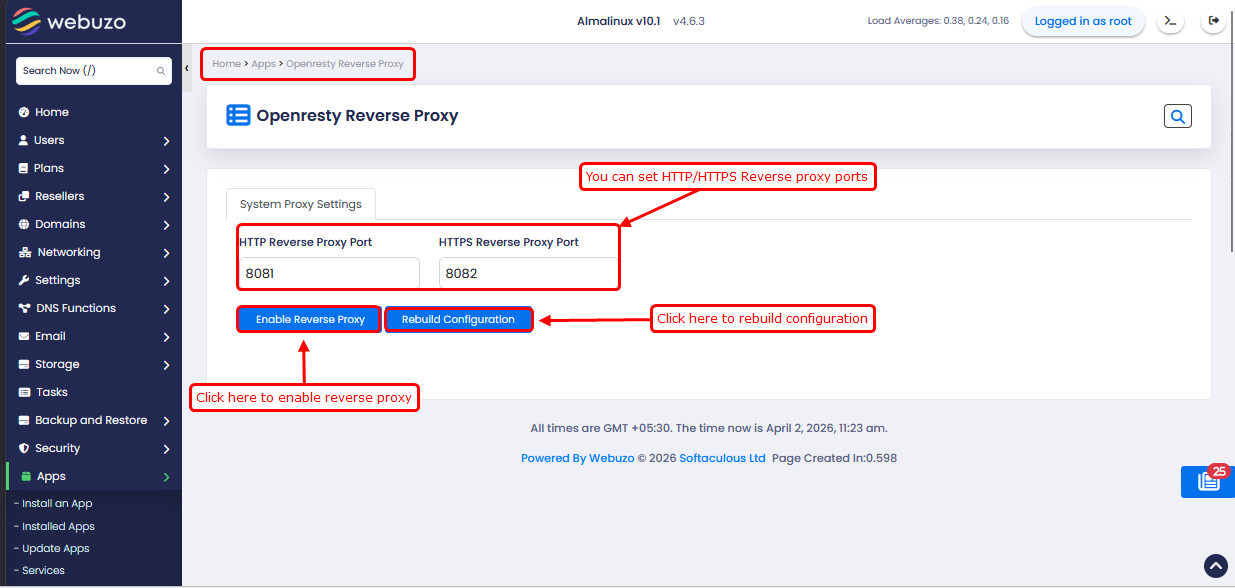The image size is (1235, 588).
Task: Collapse sidebar using the left arrow handle
Action: click(187, 69)
